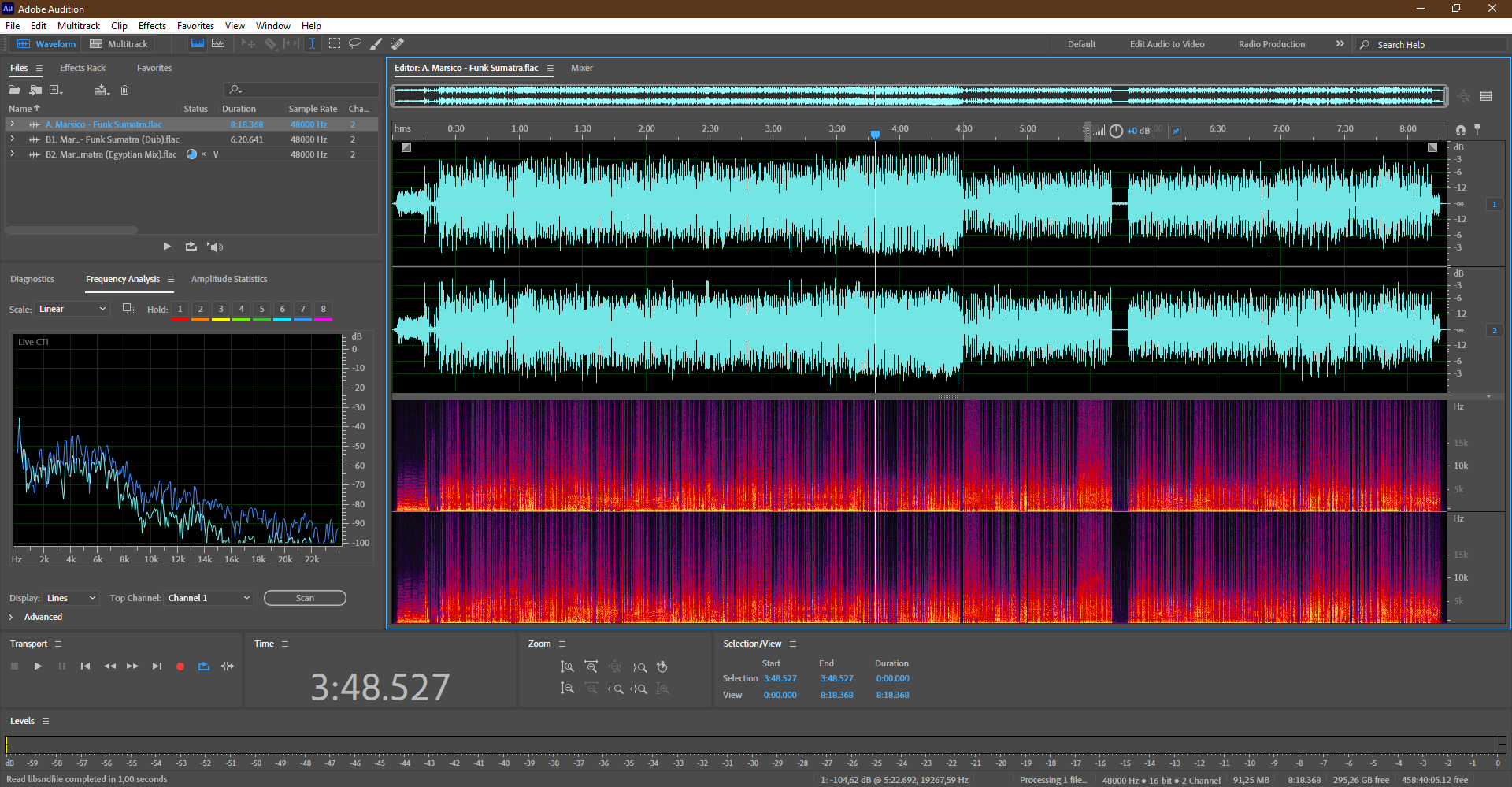This screenshot has height=787, width=1512.
Task: Click Hold button 4 with green marker
Action: [x=242, y=310]
